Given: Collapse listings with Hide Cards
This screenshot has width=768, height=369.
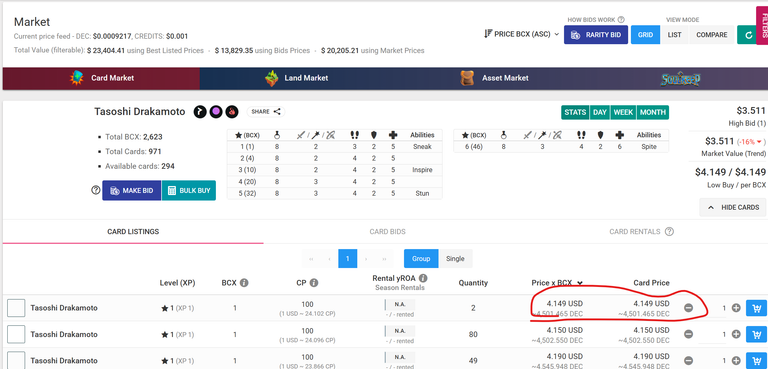Looking at the screenshot, I should point(733,207).
